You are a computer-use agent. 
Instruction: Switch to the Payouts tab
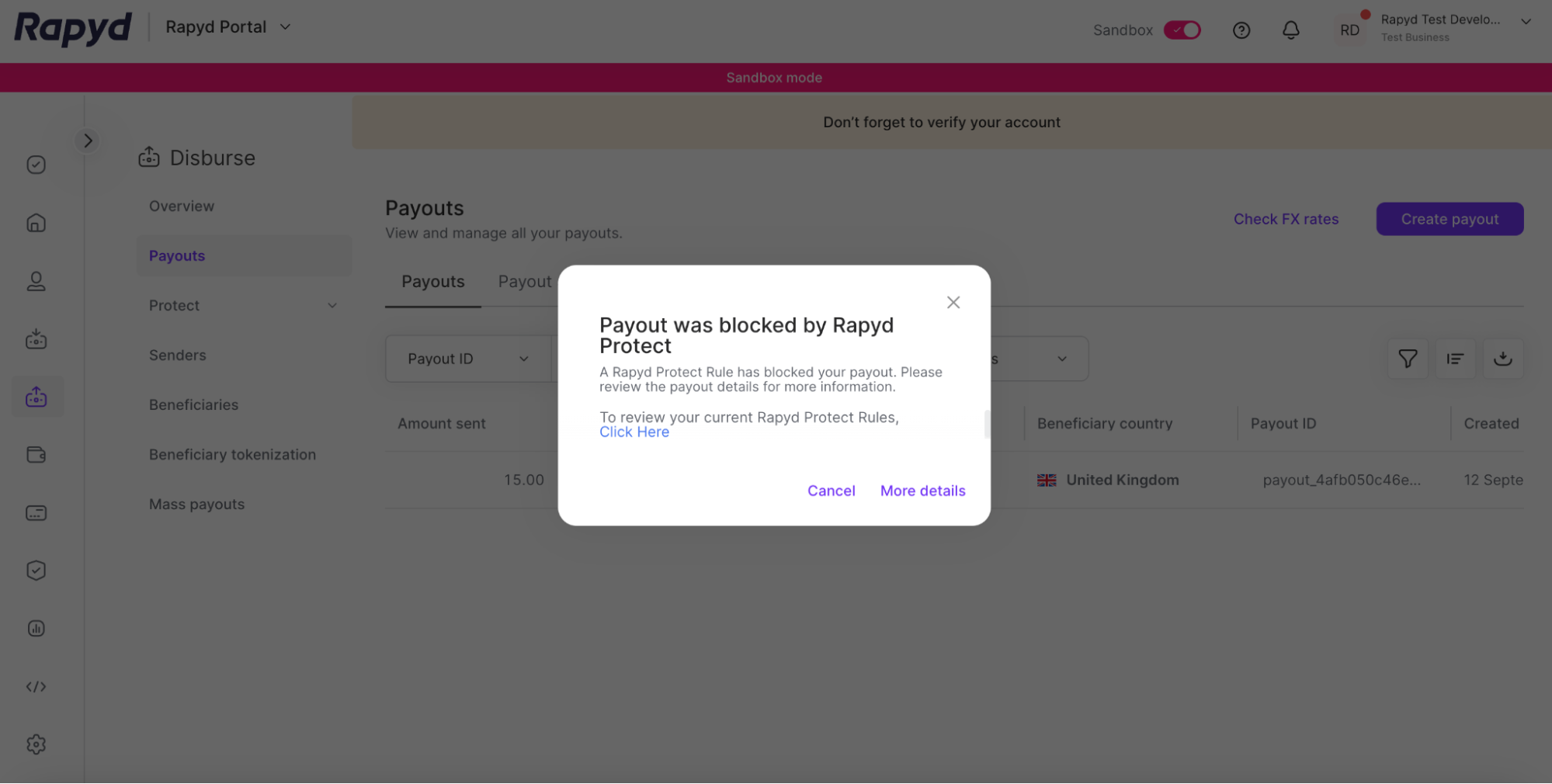[432, 282]
